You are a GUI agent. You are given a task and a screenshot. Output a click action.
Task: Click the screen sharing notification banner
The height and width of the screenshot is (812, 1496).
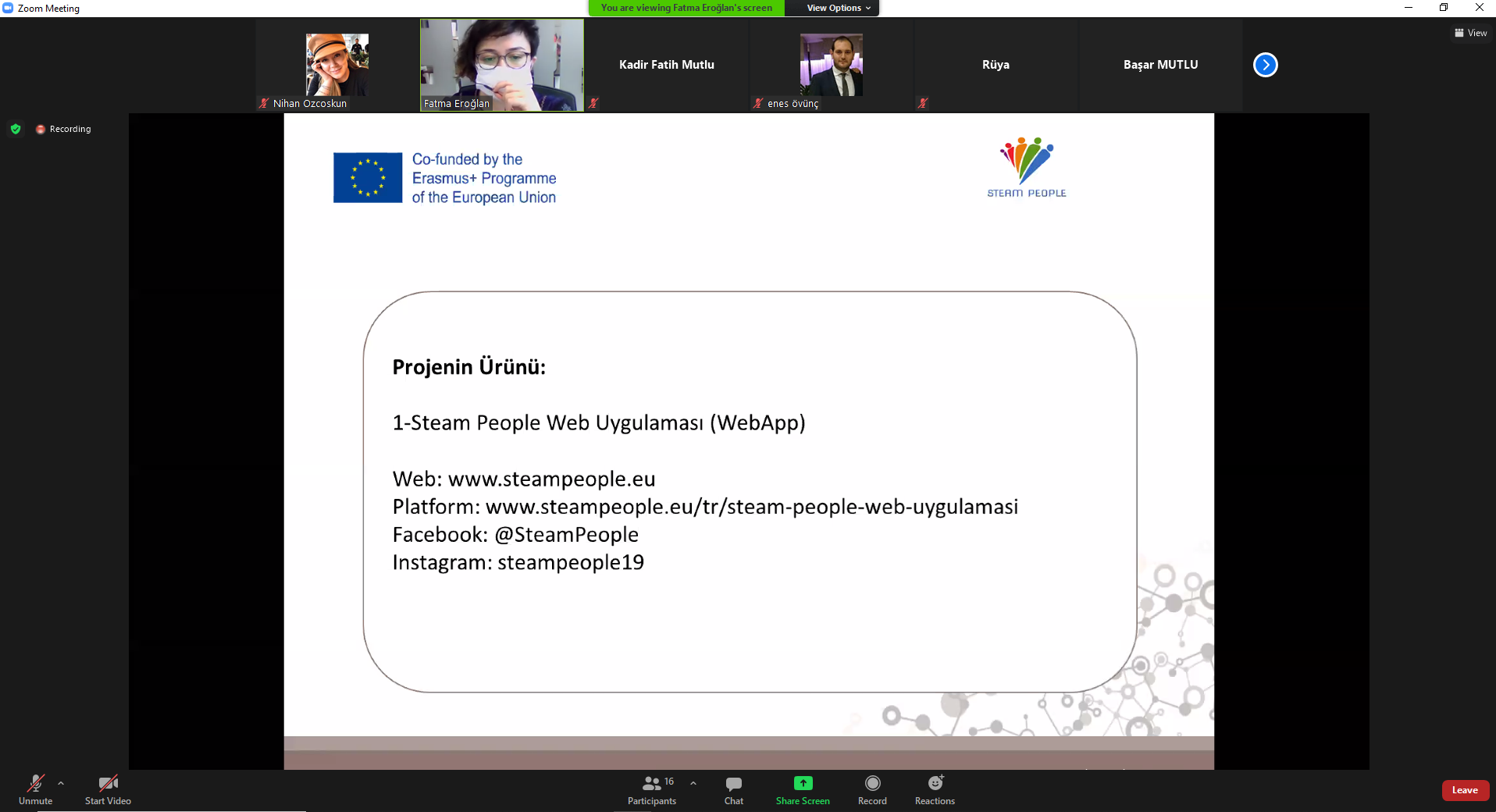click(686, 8)
